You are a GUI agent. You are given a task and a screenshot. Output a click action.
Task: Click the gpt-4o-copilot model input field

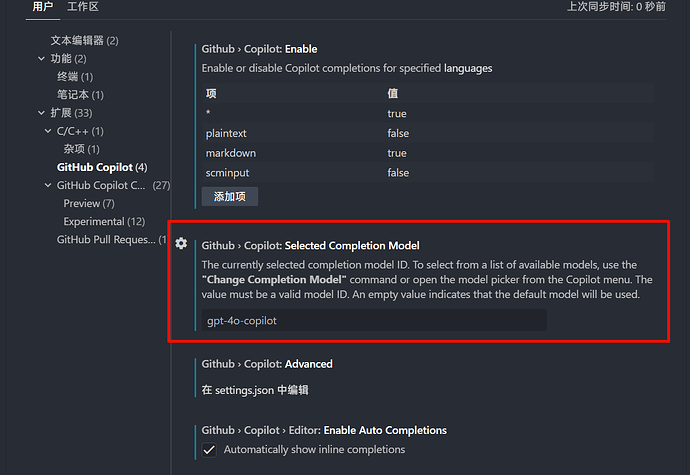374,320
